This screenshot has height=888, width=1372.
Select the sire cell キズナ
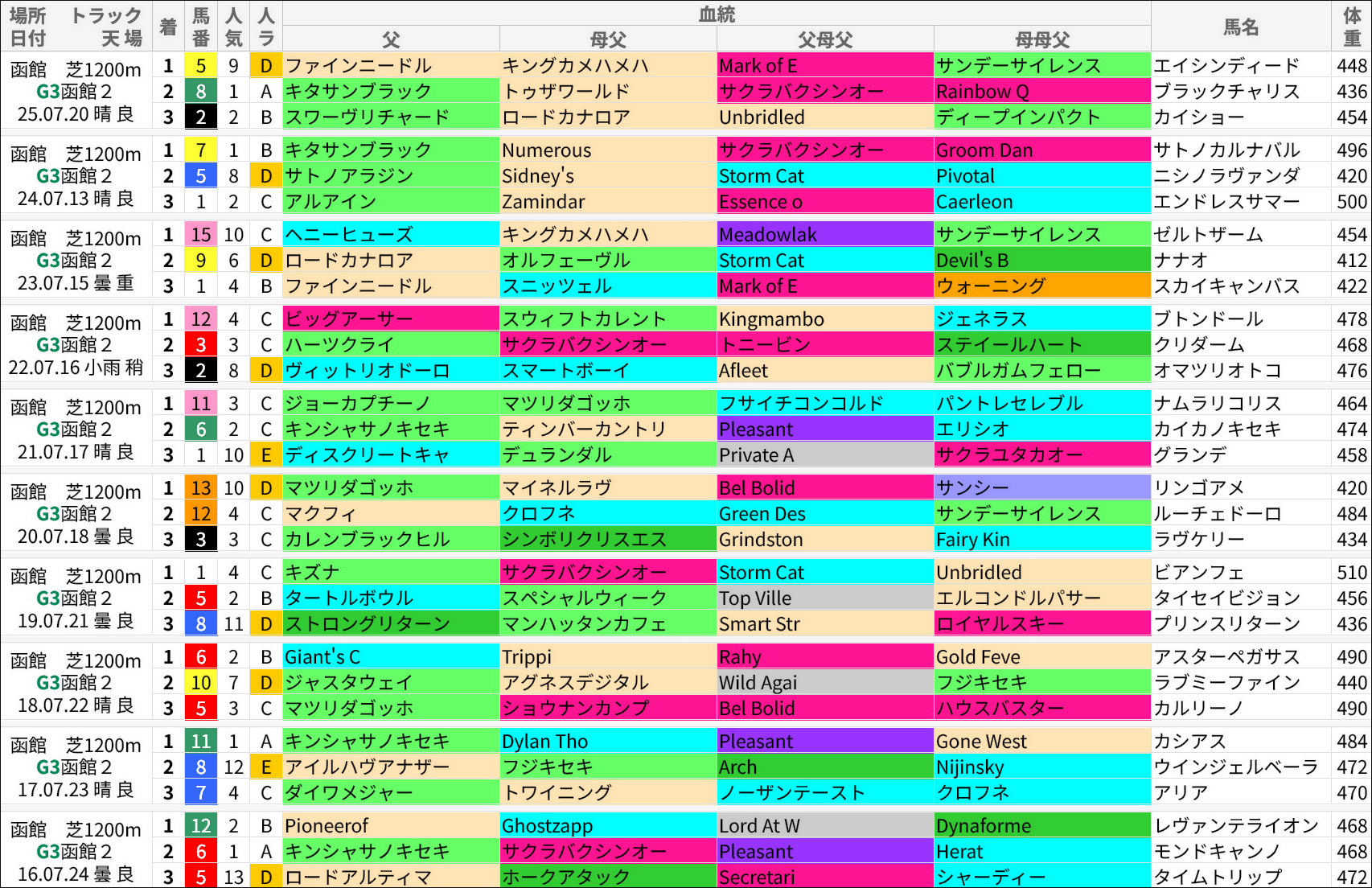(391, 572)
